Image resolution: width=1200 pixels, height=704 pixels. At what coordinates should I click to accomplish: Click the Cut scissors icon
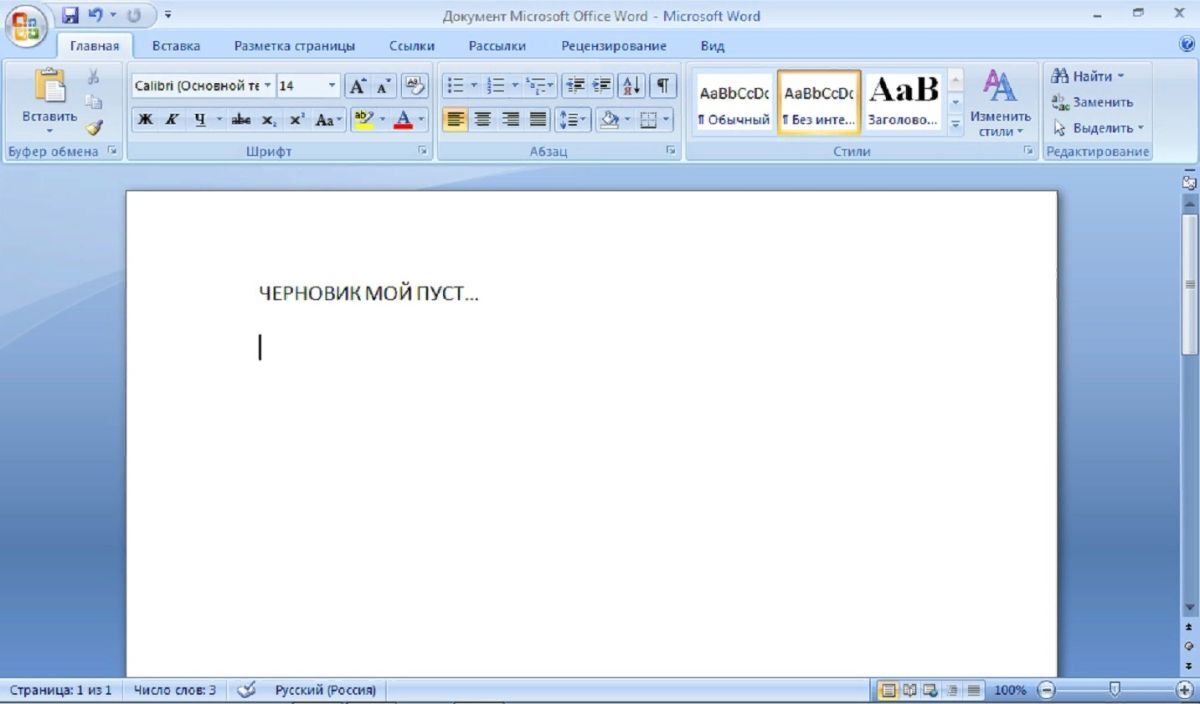click(x=93, y=77)
